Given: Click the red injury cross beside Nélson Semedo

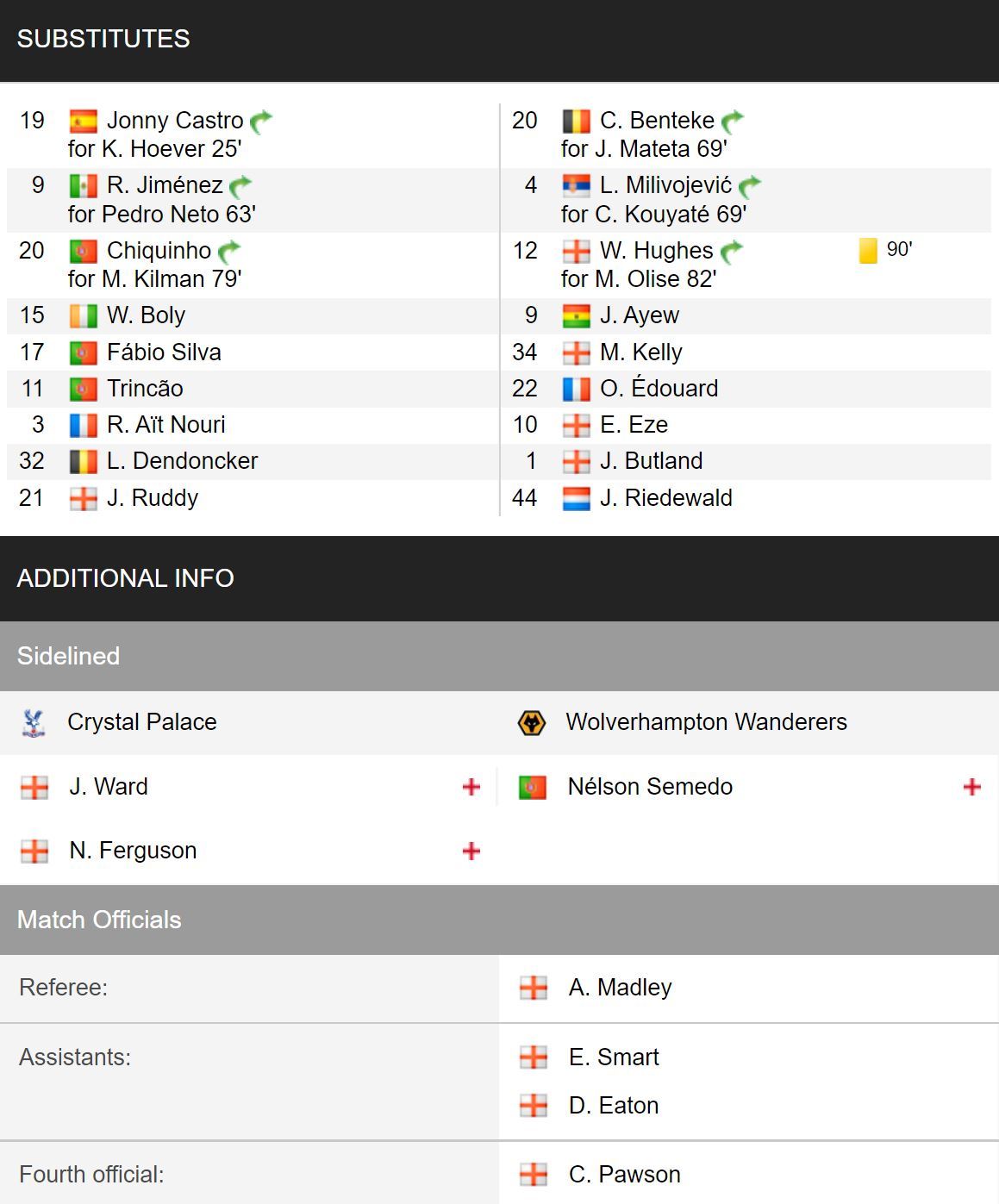Looking at the screenshot, I should (x=972, y=786).
